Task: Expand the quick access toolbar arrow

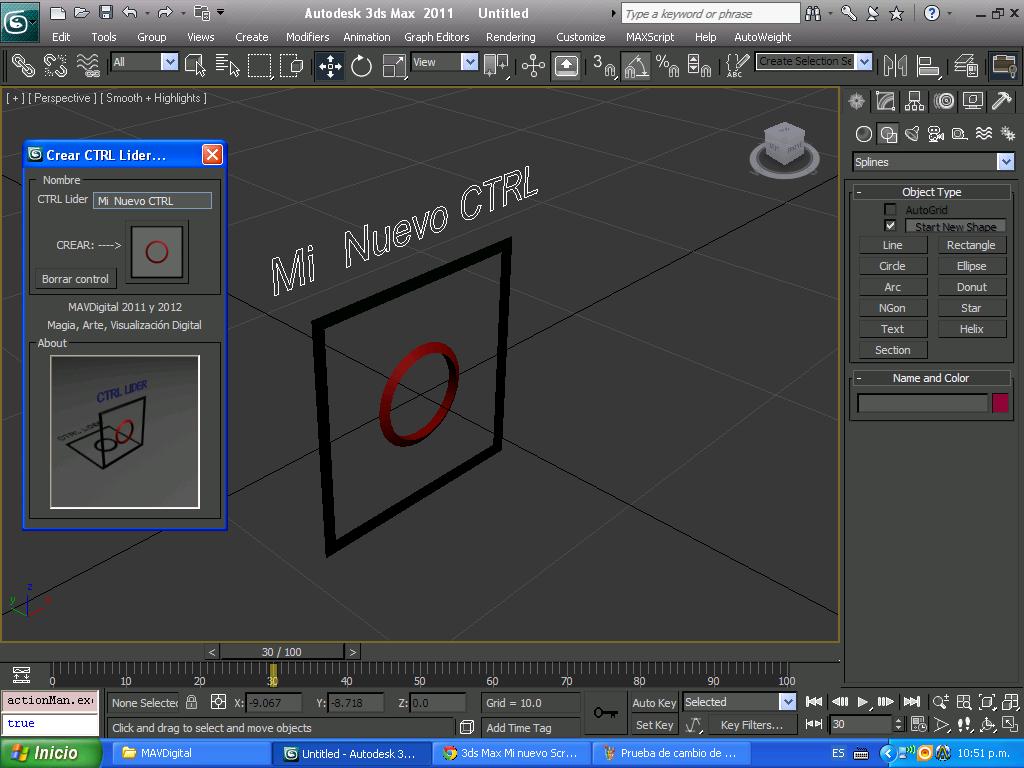Action: click(x=221, y=12)
